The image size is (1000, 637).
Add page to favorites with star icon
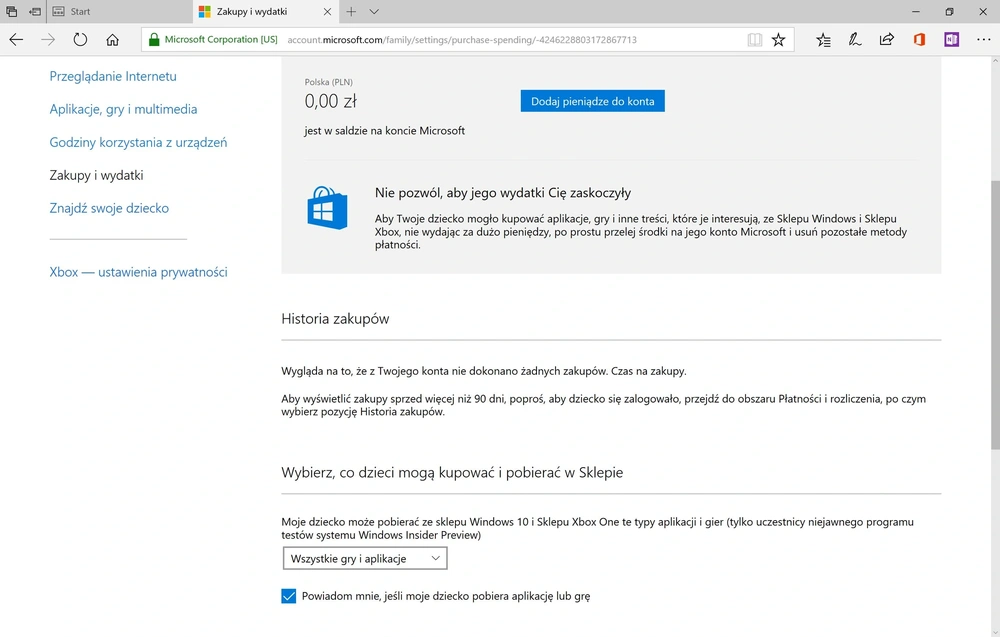778,40
